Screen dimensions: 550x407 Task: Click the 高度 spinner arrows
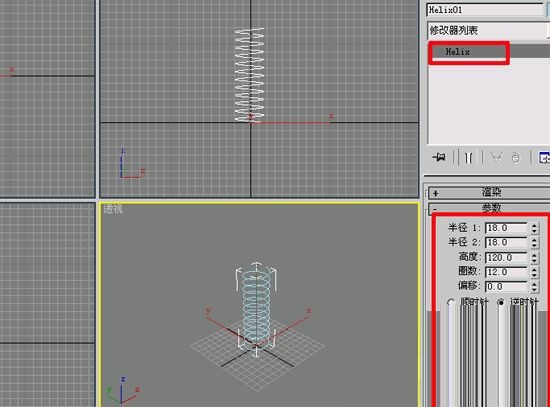pos(534,258)
